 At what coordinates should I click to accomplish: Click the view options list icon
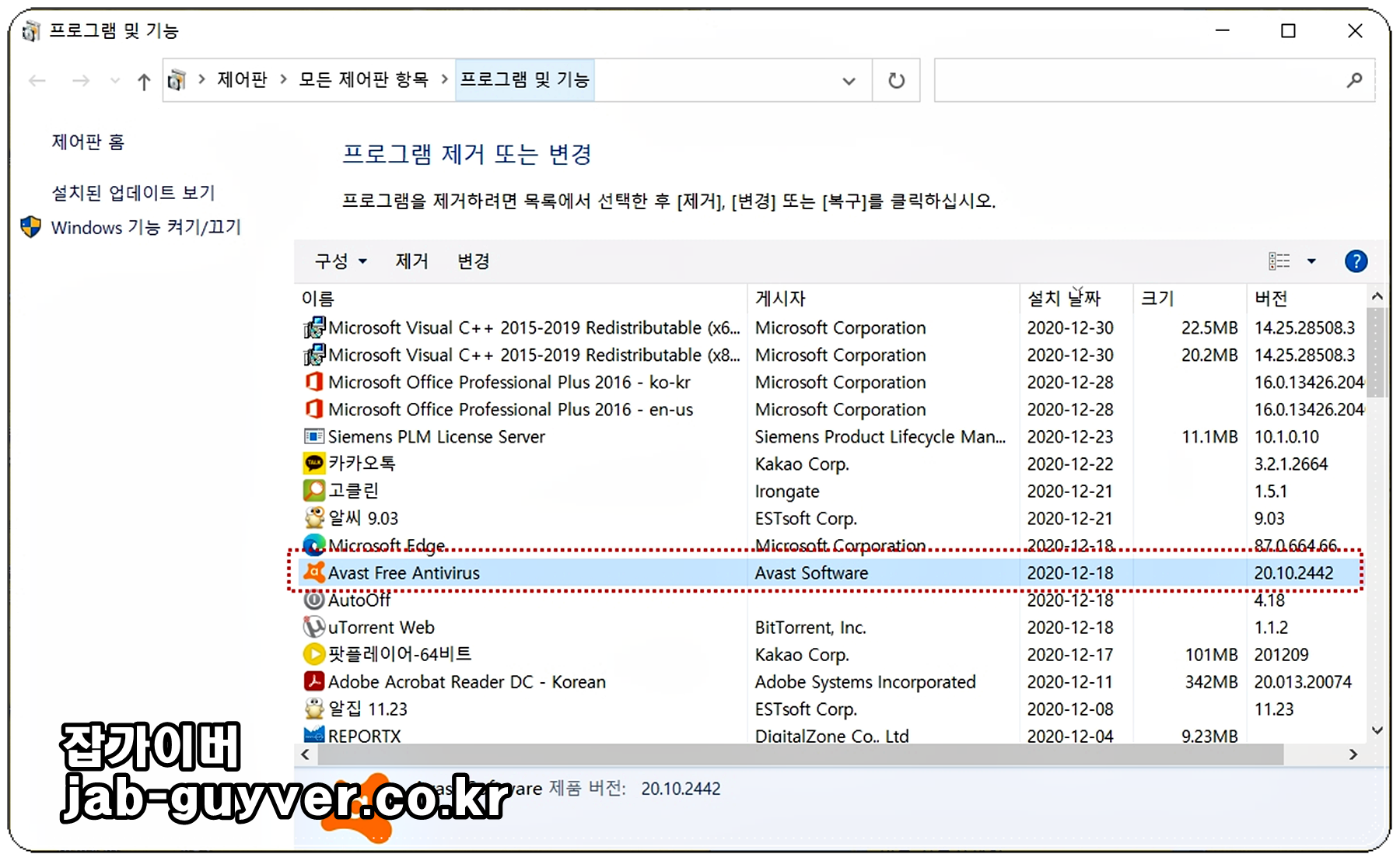(1279, 261)
